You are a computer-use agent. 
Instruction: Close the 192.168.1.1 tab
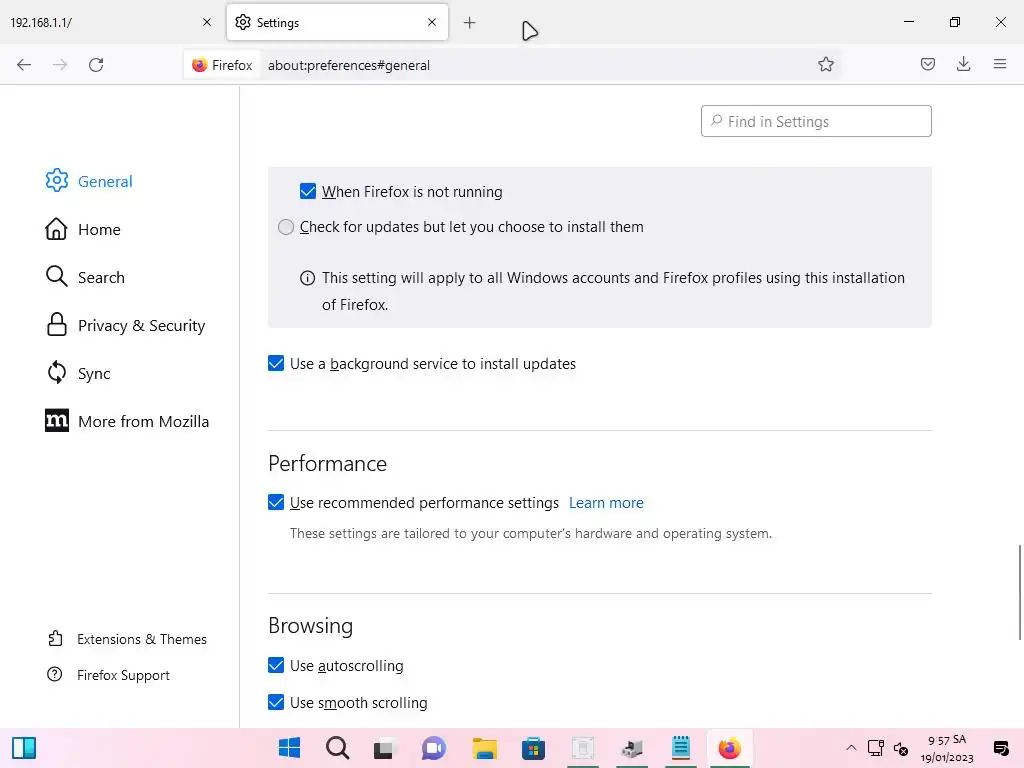207,22
